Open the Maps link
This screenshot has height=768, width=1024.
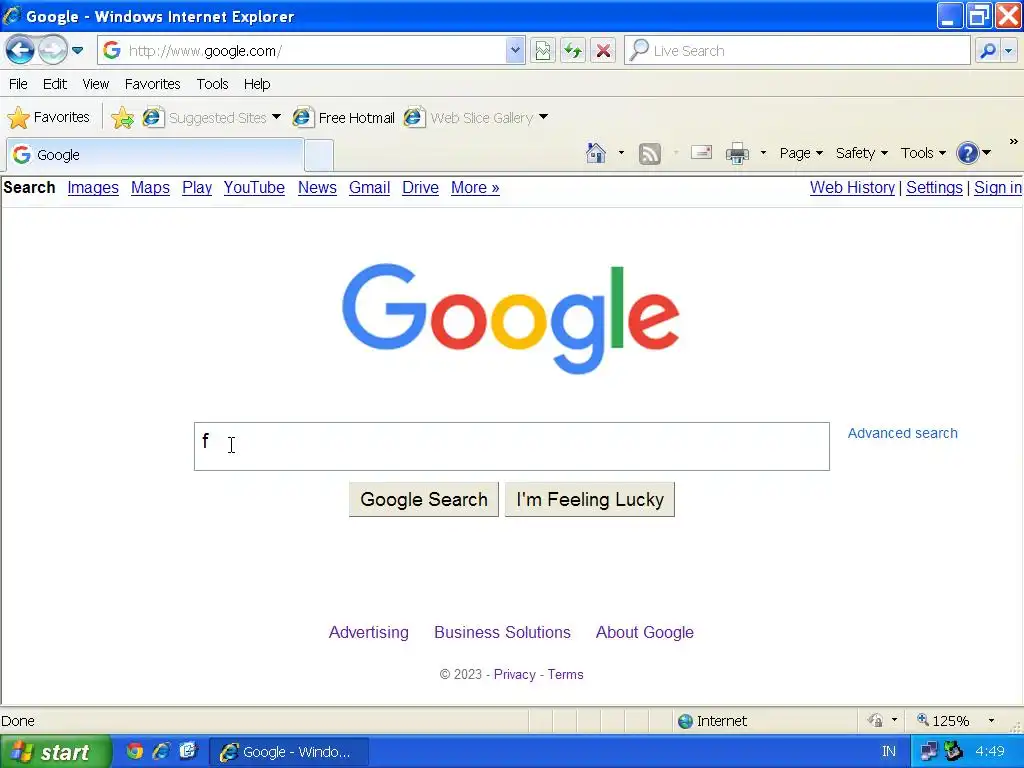tap(150, 187)
